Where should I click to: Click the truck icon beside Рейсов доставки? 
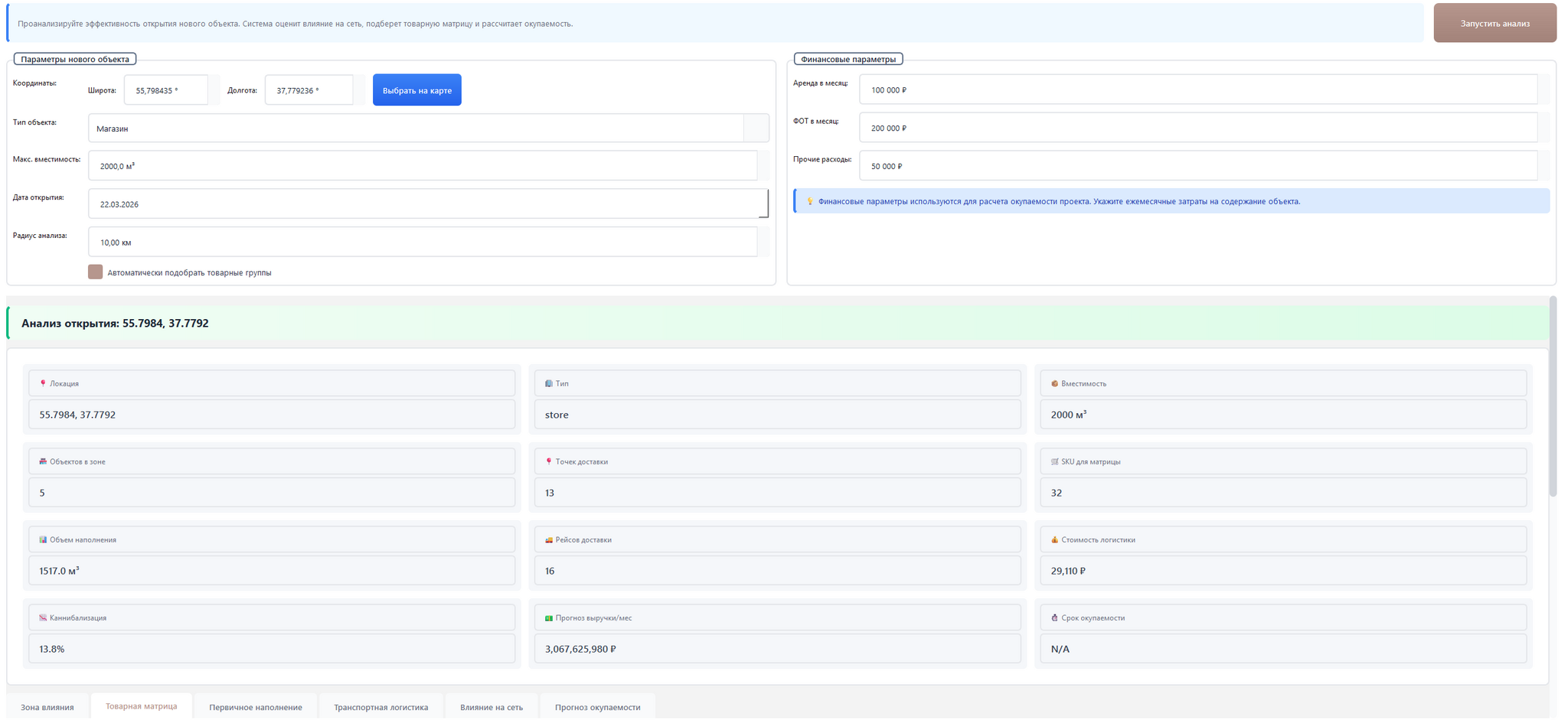click(x=548, y=539)
